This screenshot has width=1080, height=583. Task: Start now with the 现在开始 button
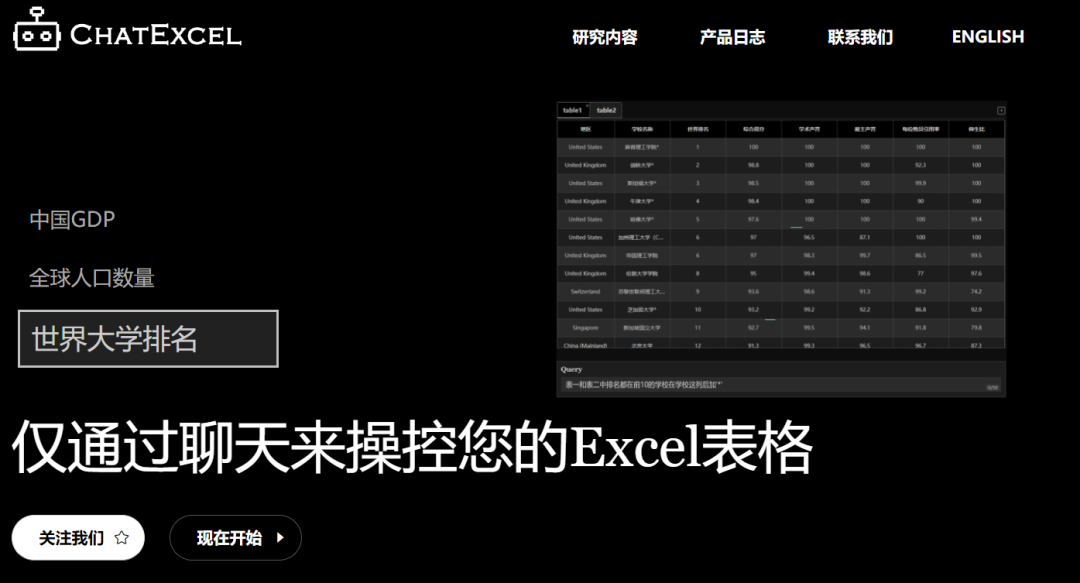(x=236, y=538)
